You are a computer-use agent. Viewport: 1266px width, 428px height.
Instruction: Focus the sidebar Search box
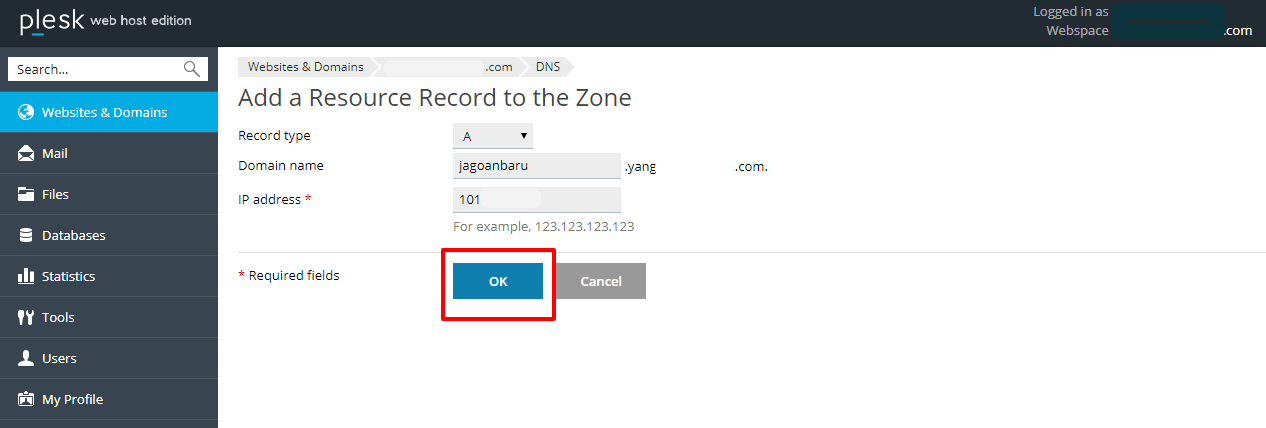coord(95,69)
